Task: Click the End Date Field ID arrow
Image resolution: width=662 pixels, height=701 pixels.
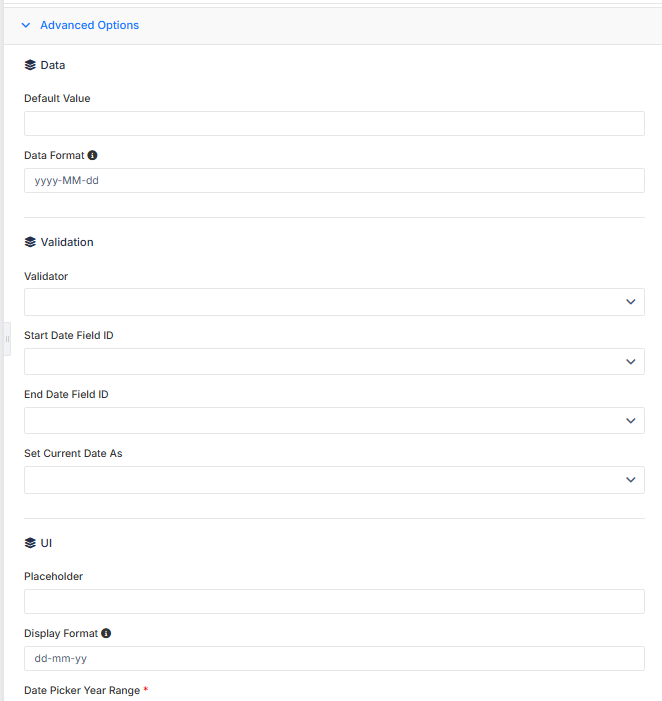Action: [631, 421]
